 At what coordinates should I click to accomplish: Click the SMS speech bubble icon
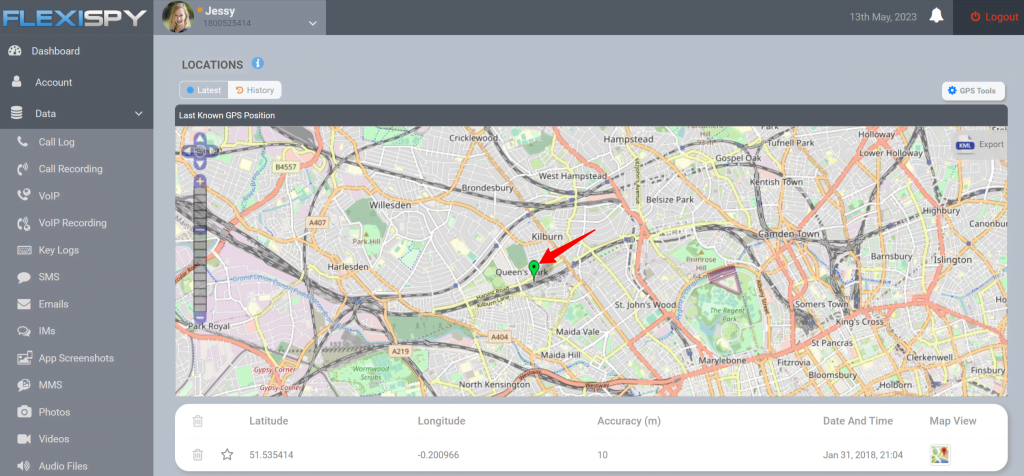click(24, 278)
